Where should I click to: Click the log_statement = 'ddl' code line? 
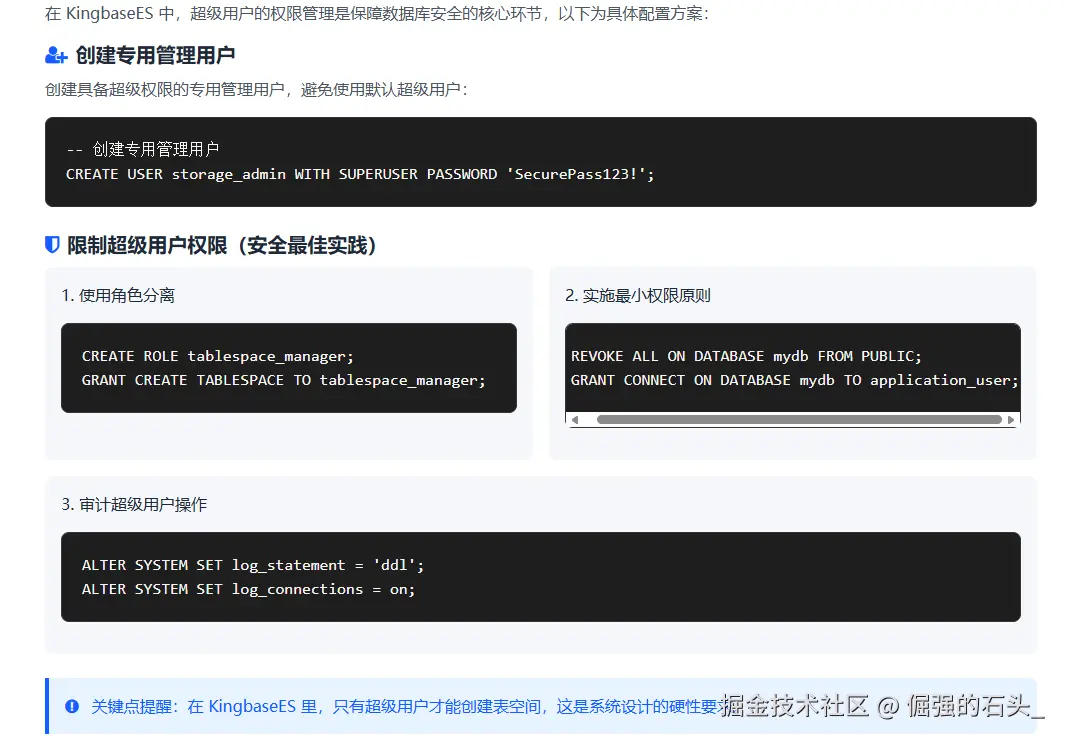pos(252,565)
